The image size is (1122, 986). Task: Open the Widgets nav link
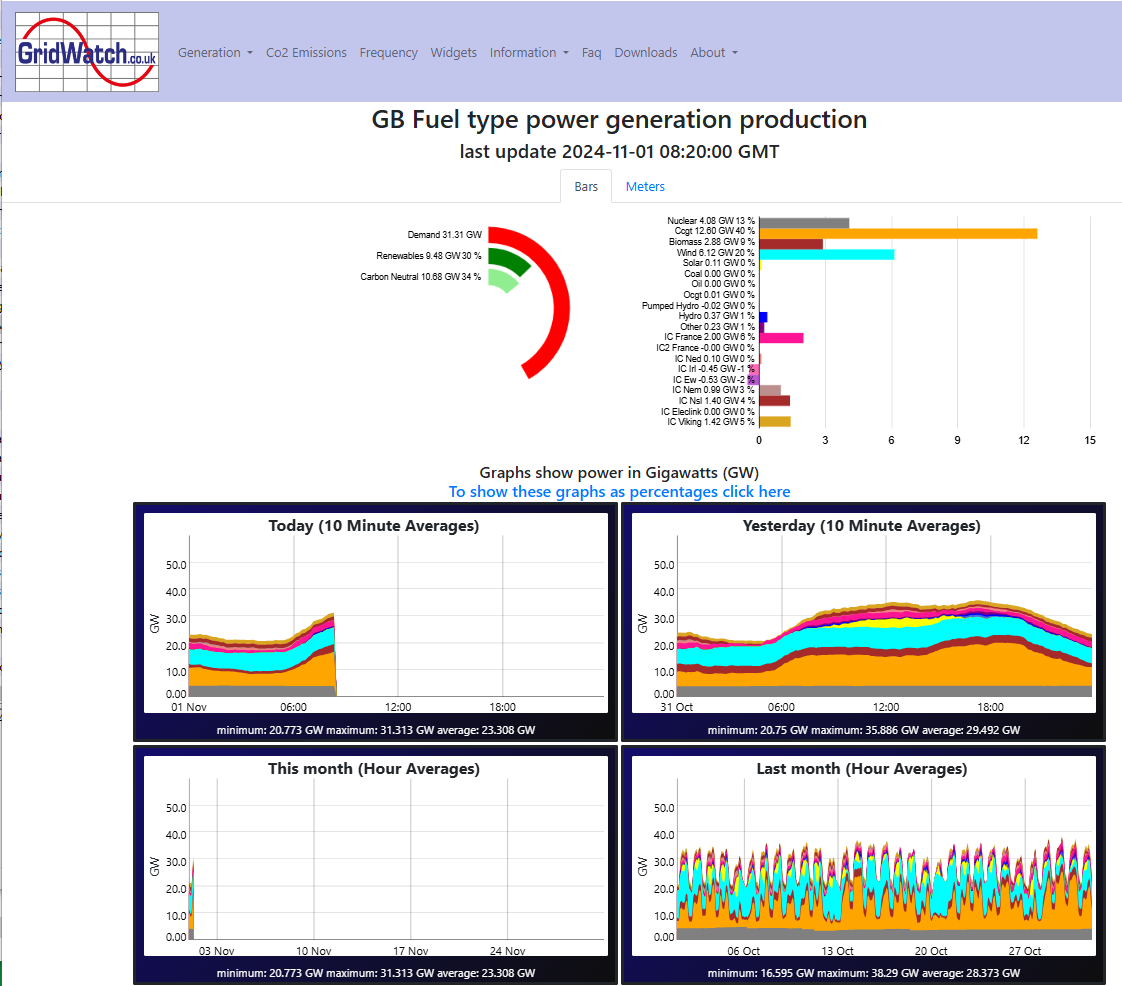[454, 52]
